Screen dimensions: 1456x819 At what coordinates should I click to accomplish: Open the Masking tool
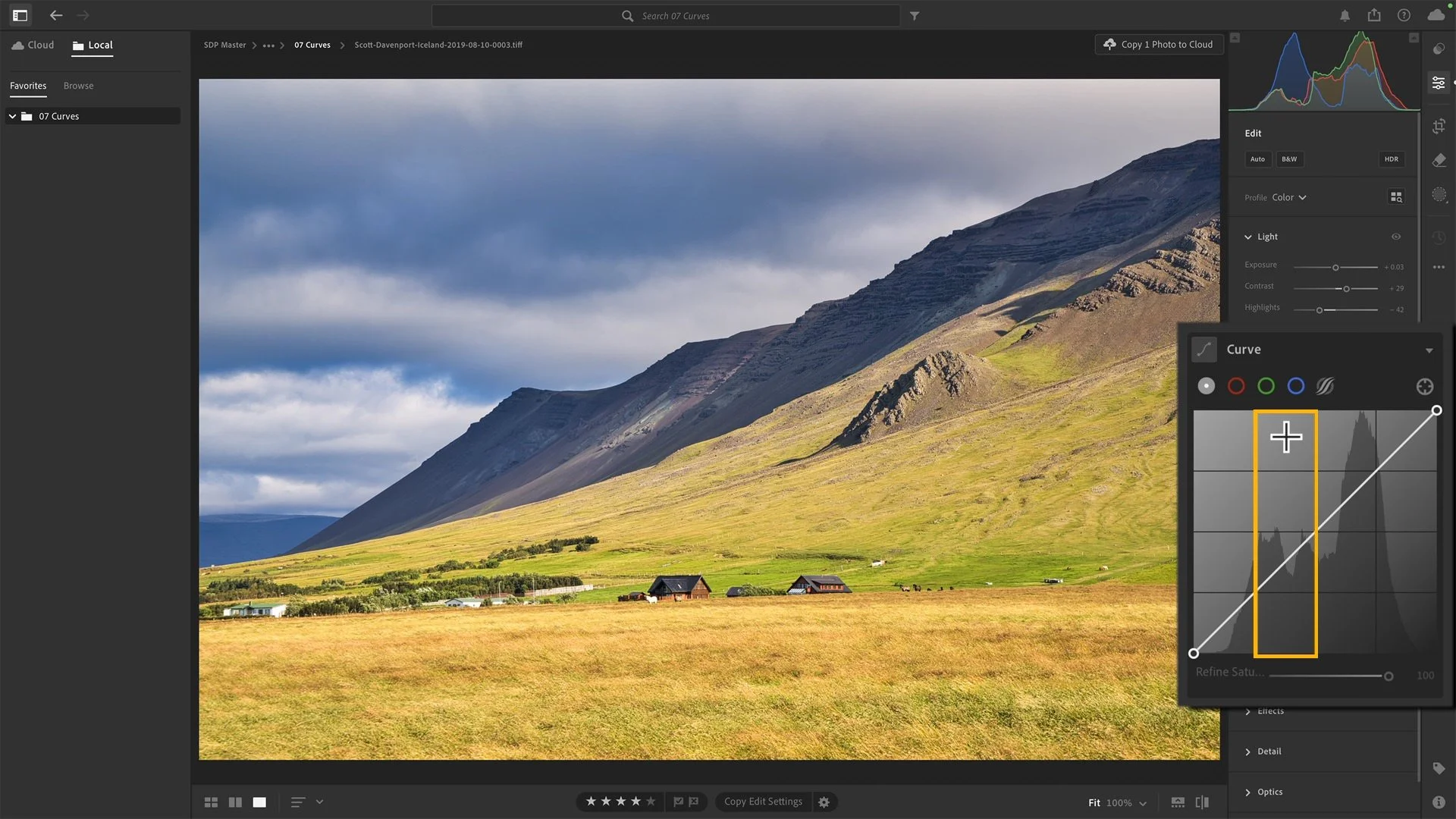pyautogui.click(x=1439, y=195)
